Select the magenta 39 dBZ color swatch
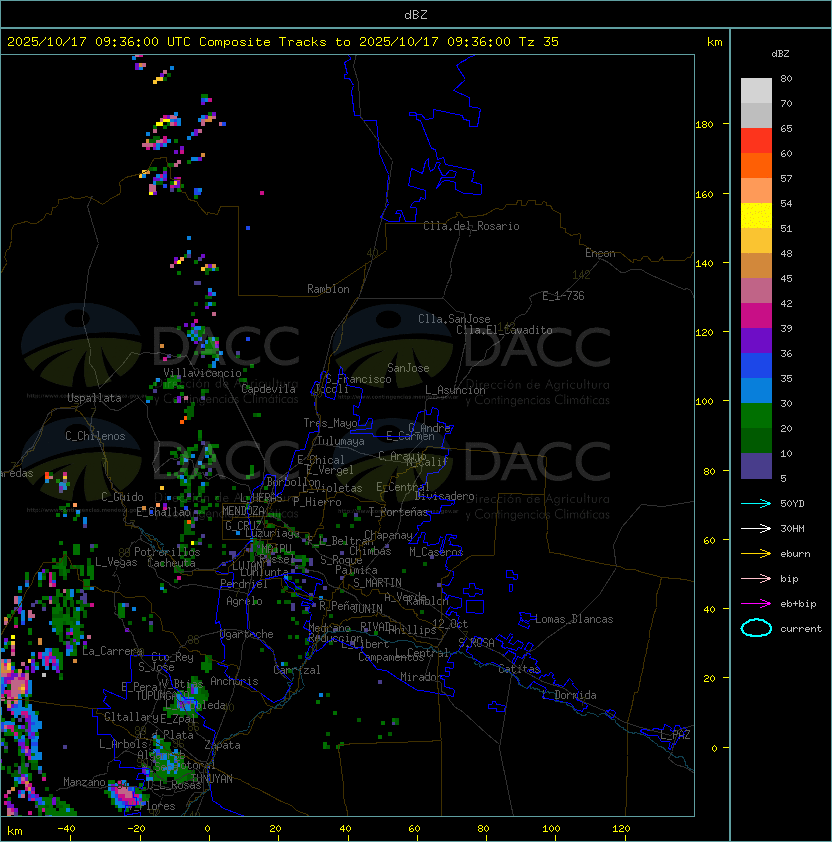The image size is (832, 842). [x=756, y=316]
